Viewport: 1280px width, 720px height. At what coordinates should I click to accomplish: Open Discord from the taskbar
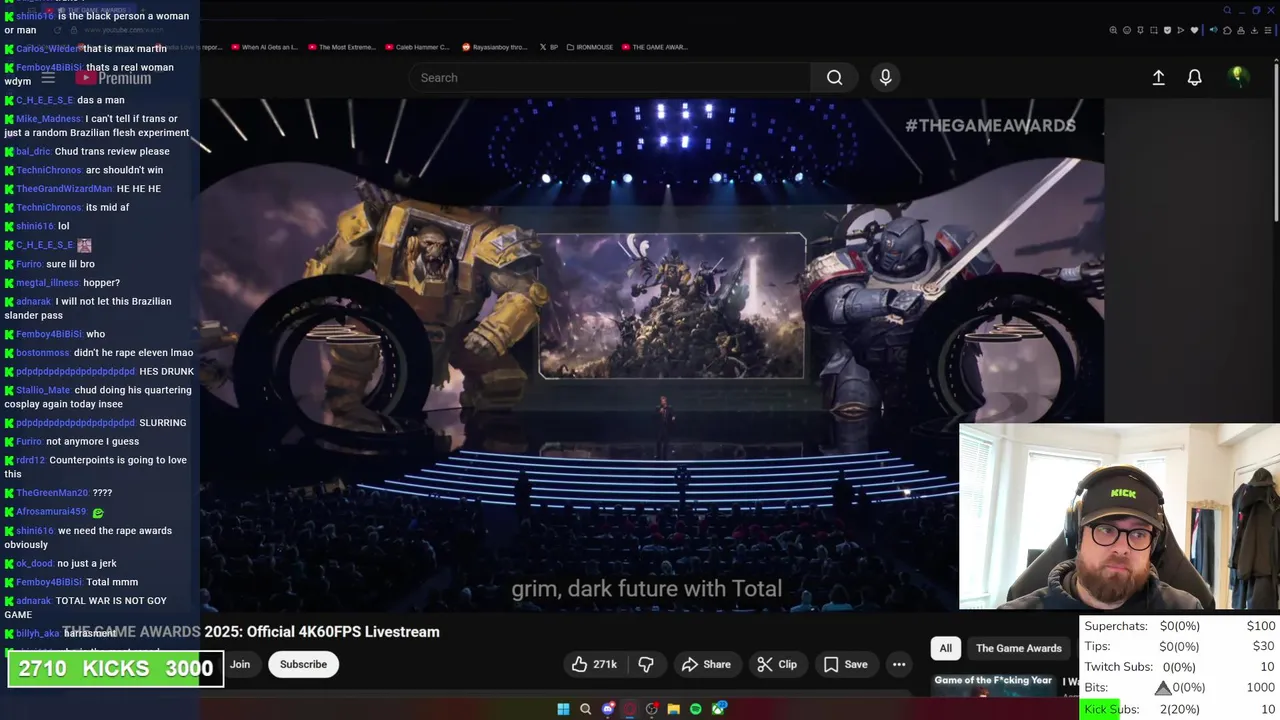[x=607, y=709]
